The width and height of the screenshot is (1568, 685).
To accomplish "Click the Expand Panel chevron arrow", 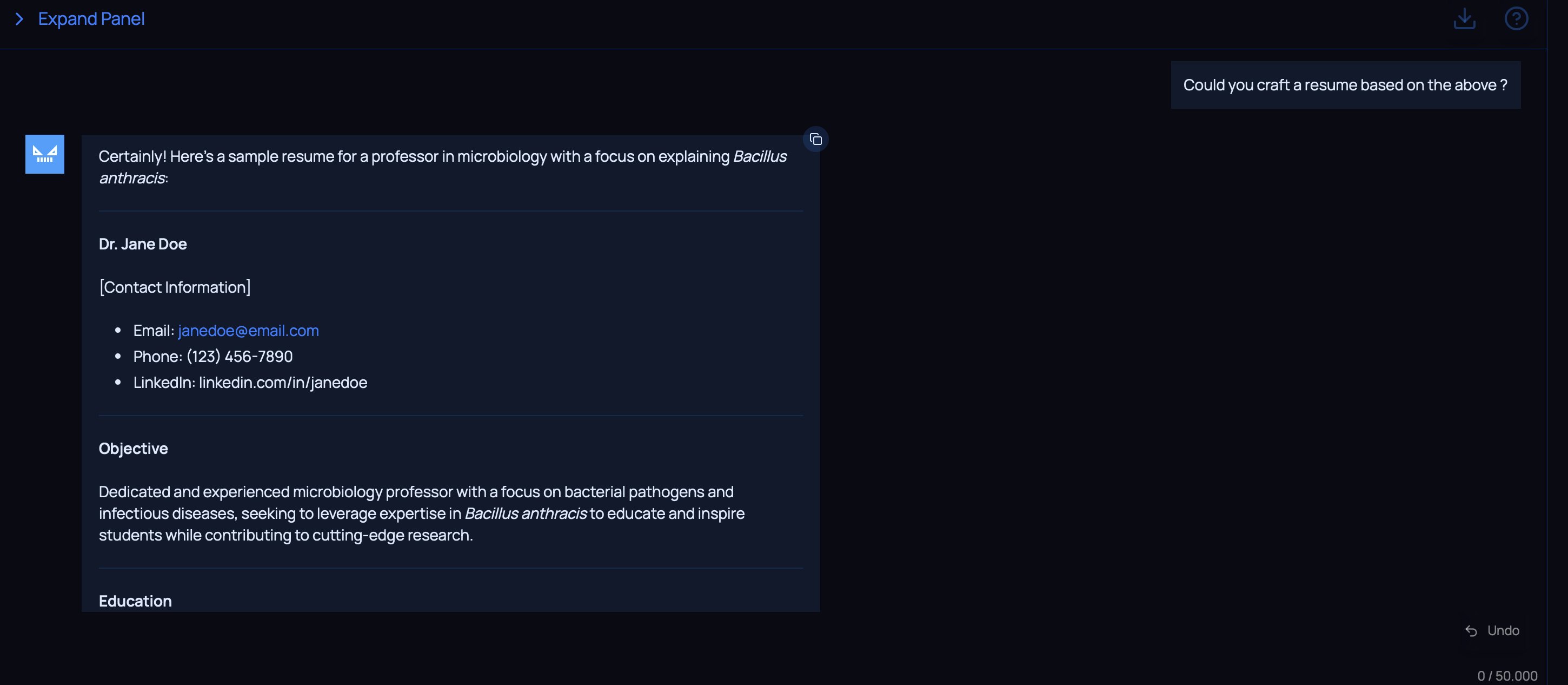I will point(19,19).
